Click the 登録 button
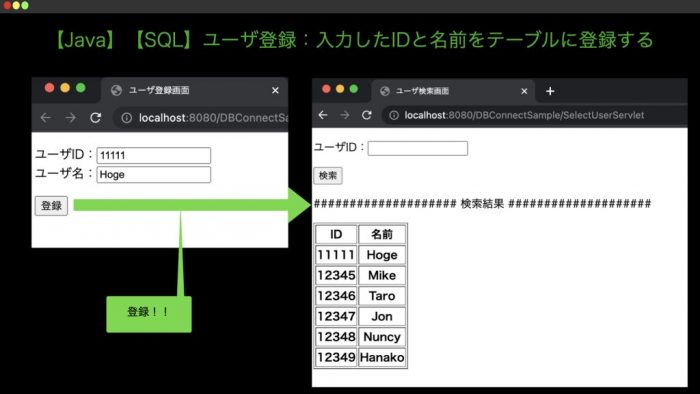The height and width of the screenshot is (394, 700). (x=51, y=206)
